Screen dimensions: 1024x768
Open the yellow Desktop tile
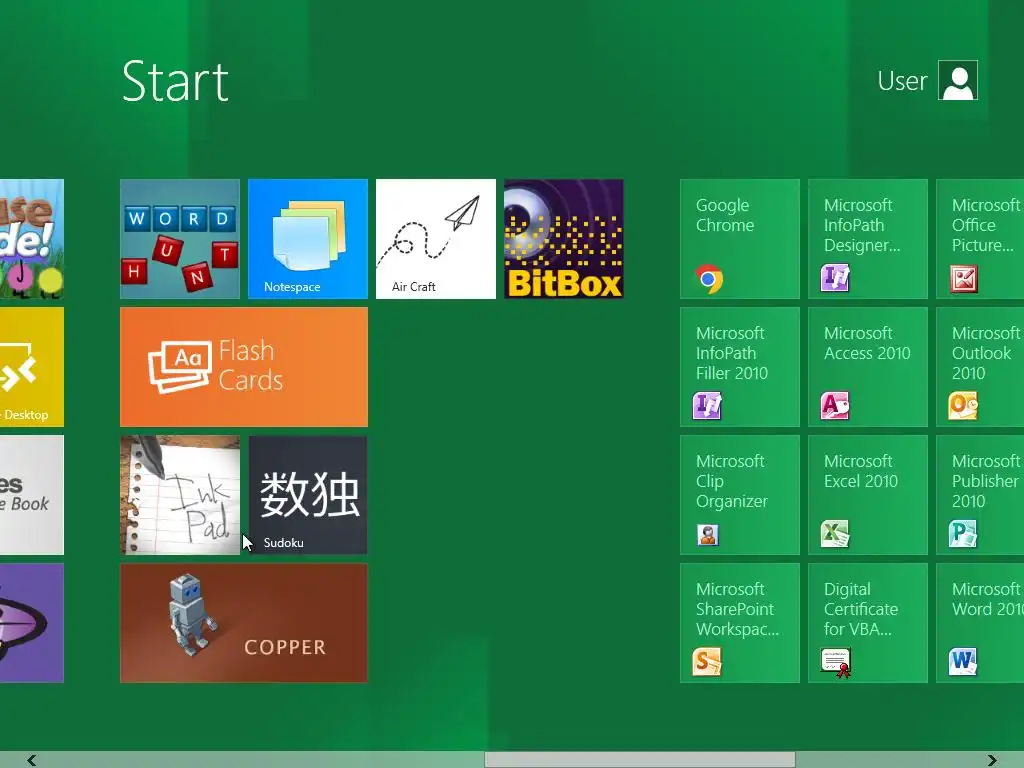32,367
